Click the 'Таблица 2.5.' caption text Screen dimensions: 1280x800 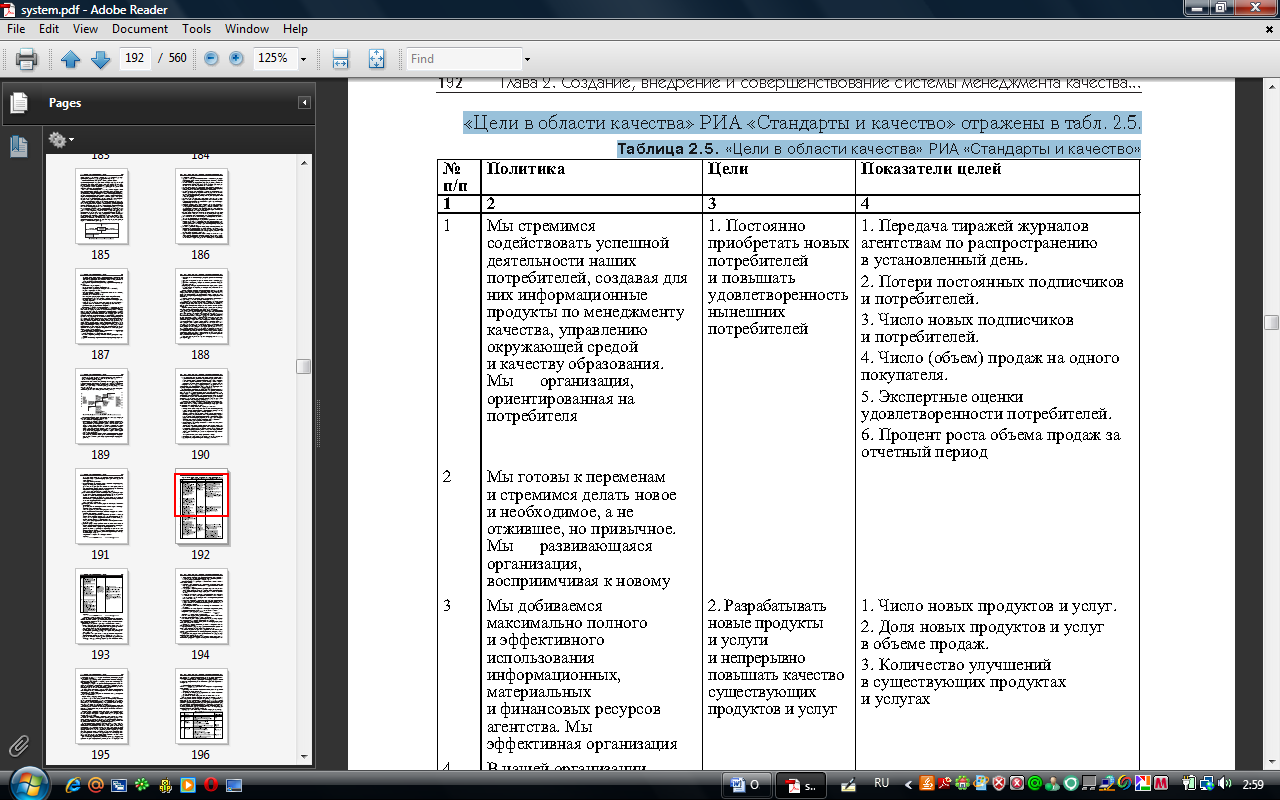(x=668, y=149)
